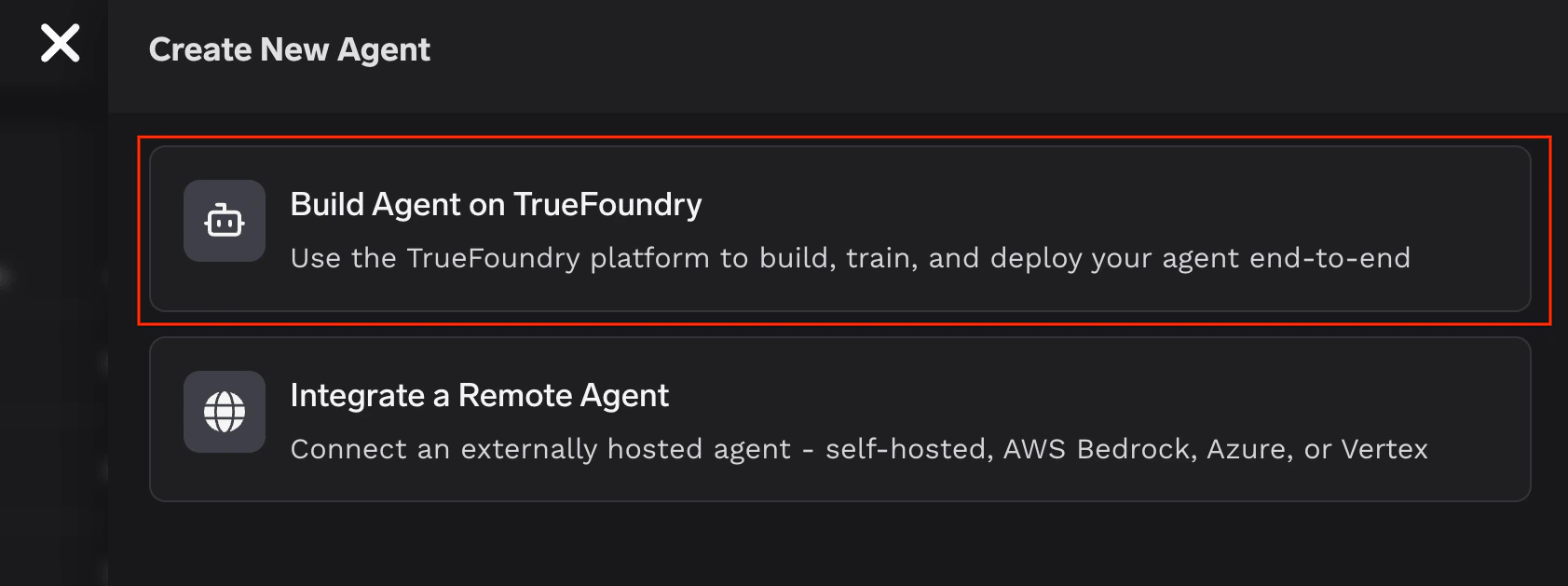Viewport: 1568px width, 586px height.
Task: Click the Build Agent on TrueFoundry heading
Action: (x=497, y=205)
